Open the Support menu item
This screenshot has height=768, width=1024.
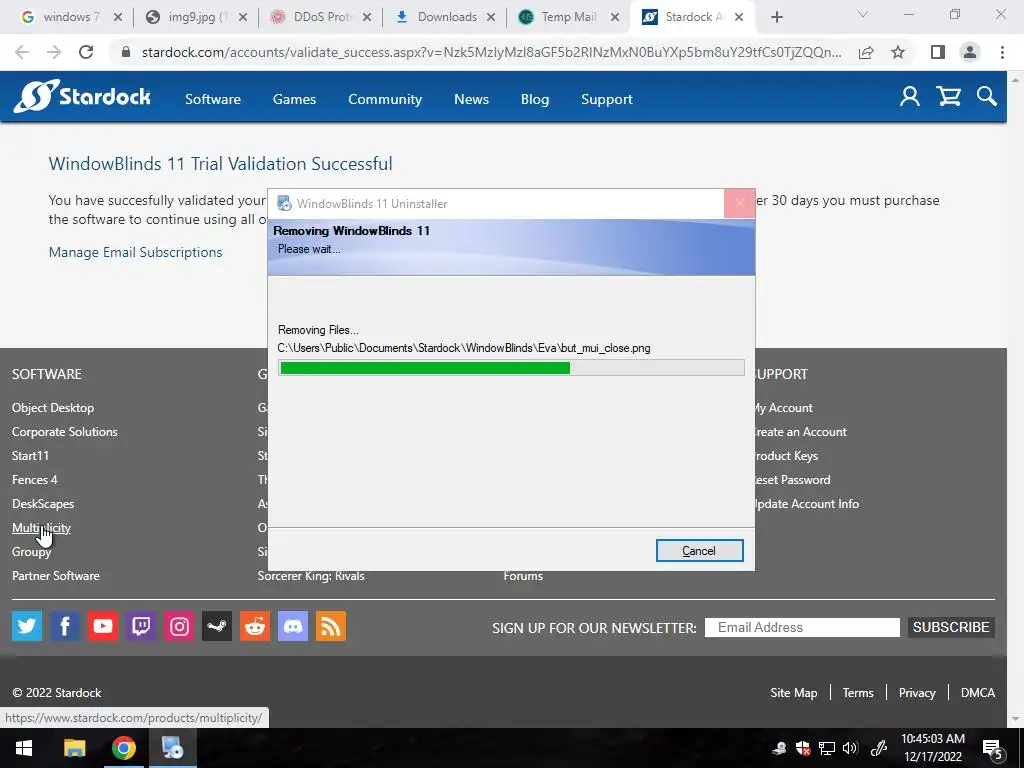pyautogui.click(x=607, y=99)
